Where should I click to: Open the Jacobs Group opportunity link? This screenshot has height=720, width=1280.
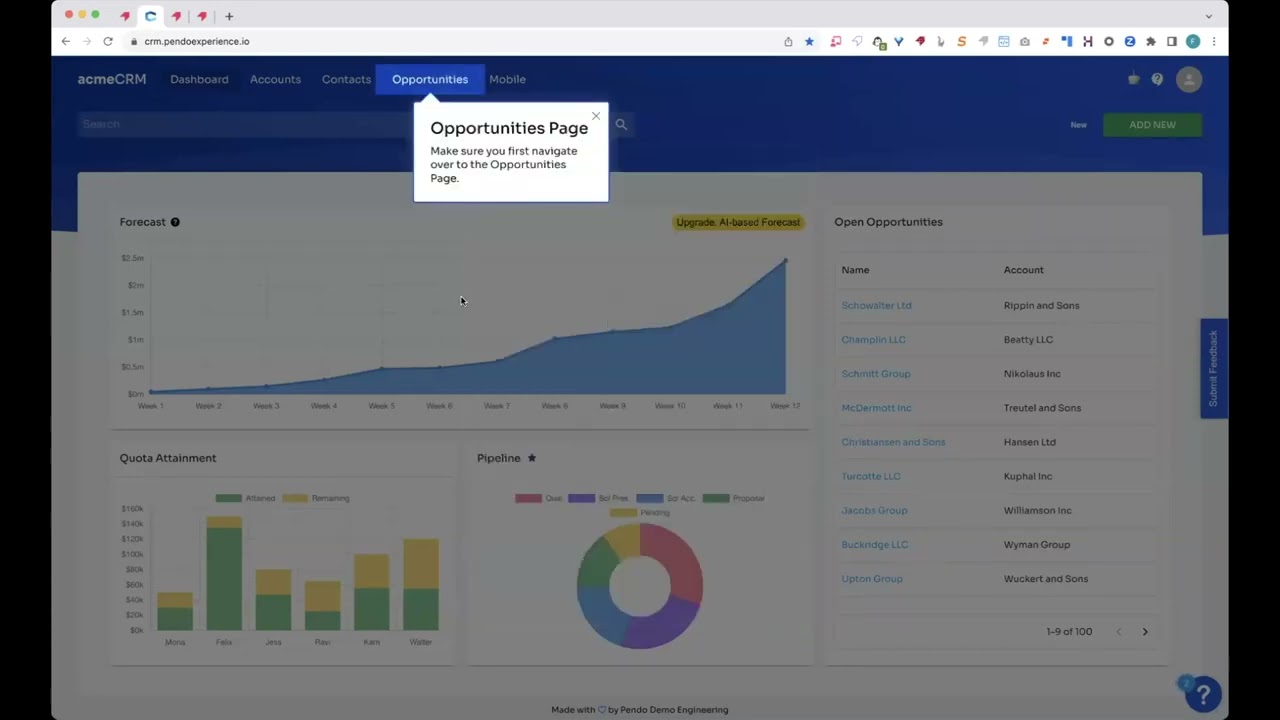coord(874,510)
